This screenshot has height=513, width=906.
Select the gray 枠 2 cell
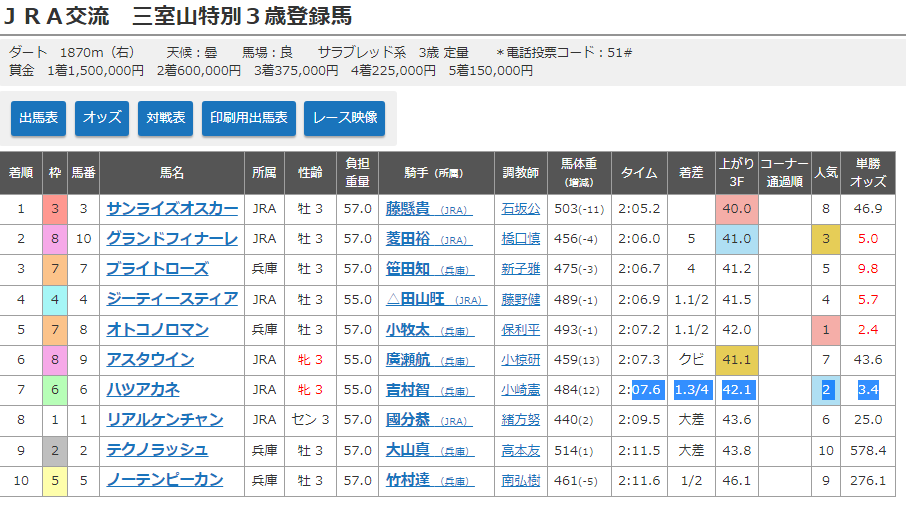pyautogui.click(x=55, y=450)
